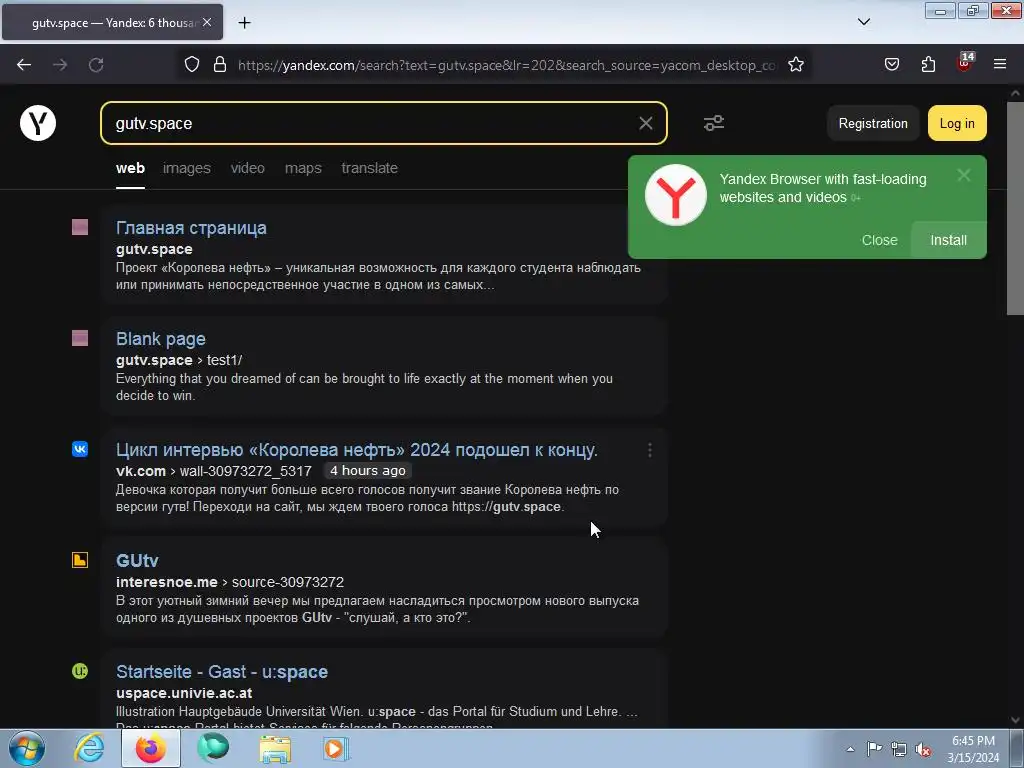Dismiss Yandex Browser banner with its X
The image size is (1024, 768).
[964, 175]
